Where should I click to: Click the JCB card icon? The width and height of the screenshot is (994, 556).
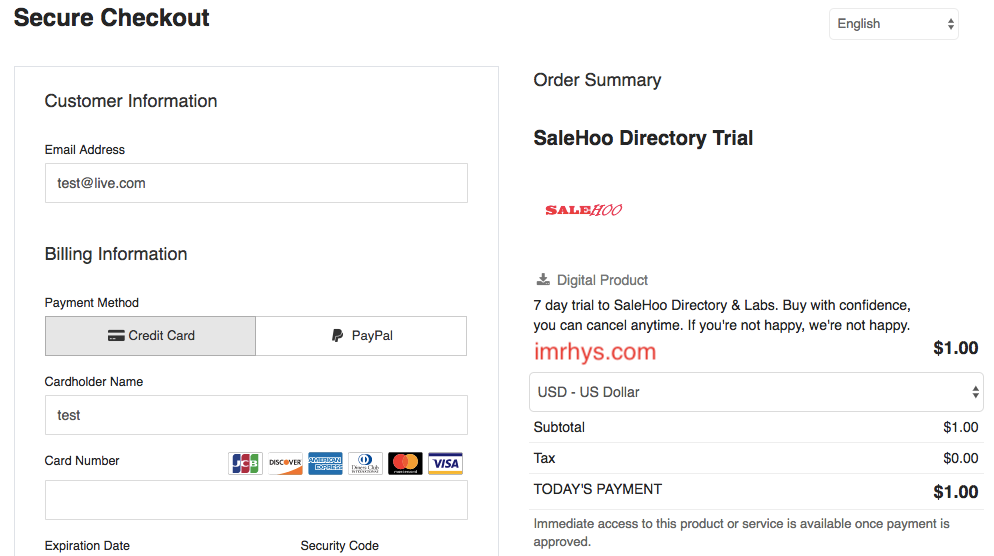tap(245, 463)
